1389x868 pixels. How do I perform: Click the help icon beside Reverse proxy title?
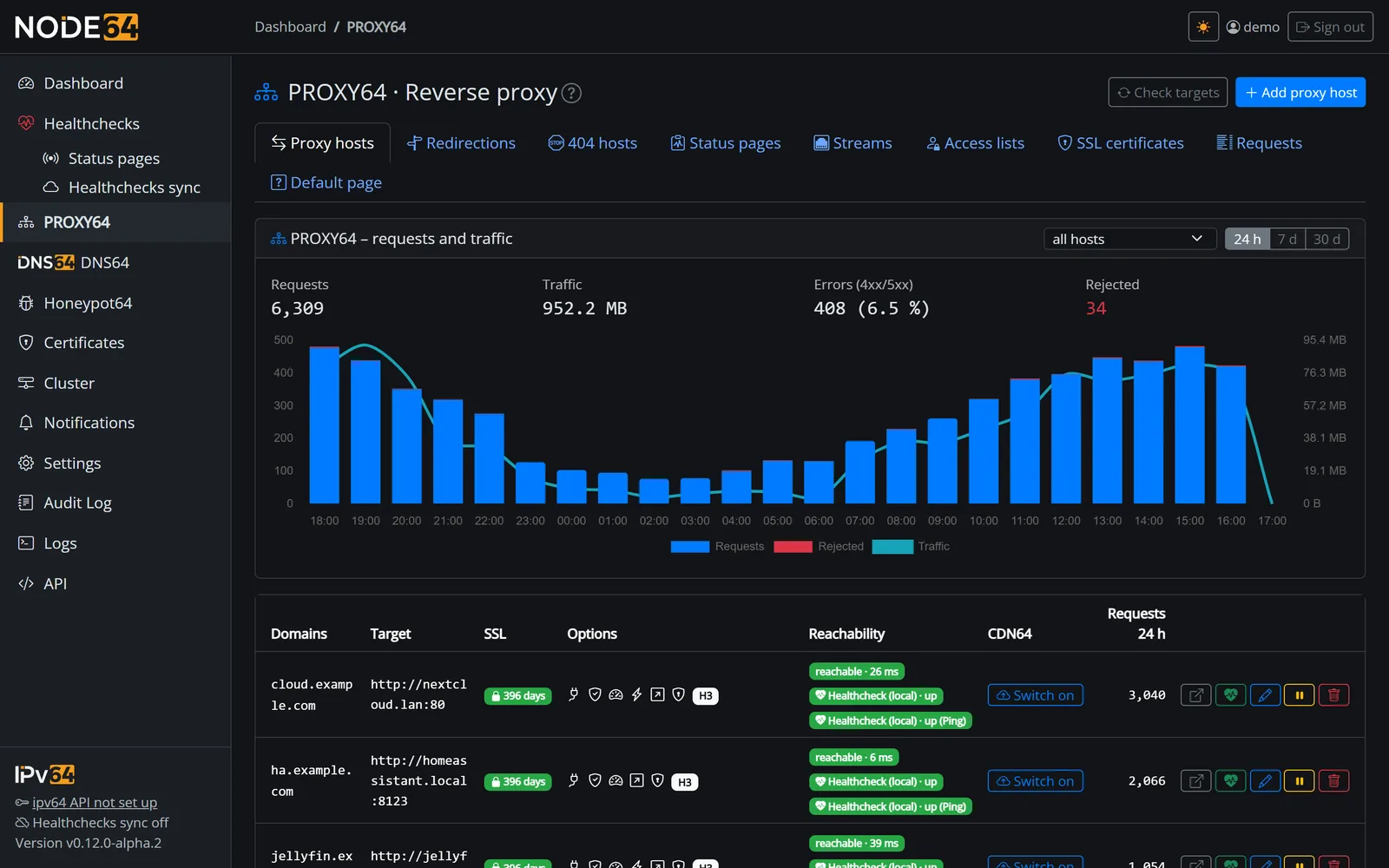[571, 93]
